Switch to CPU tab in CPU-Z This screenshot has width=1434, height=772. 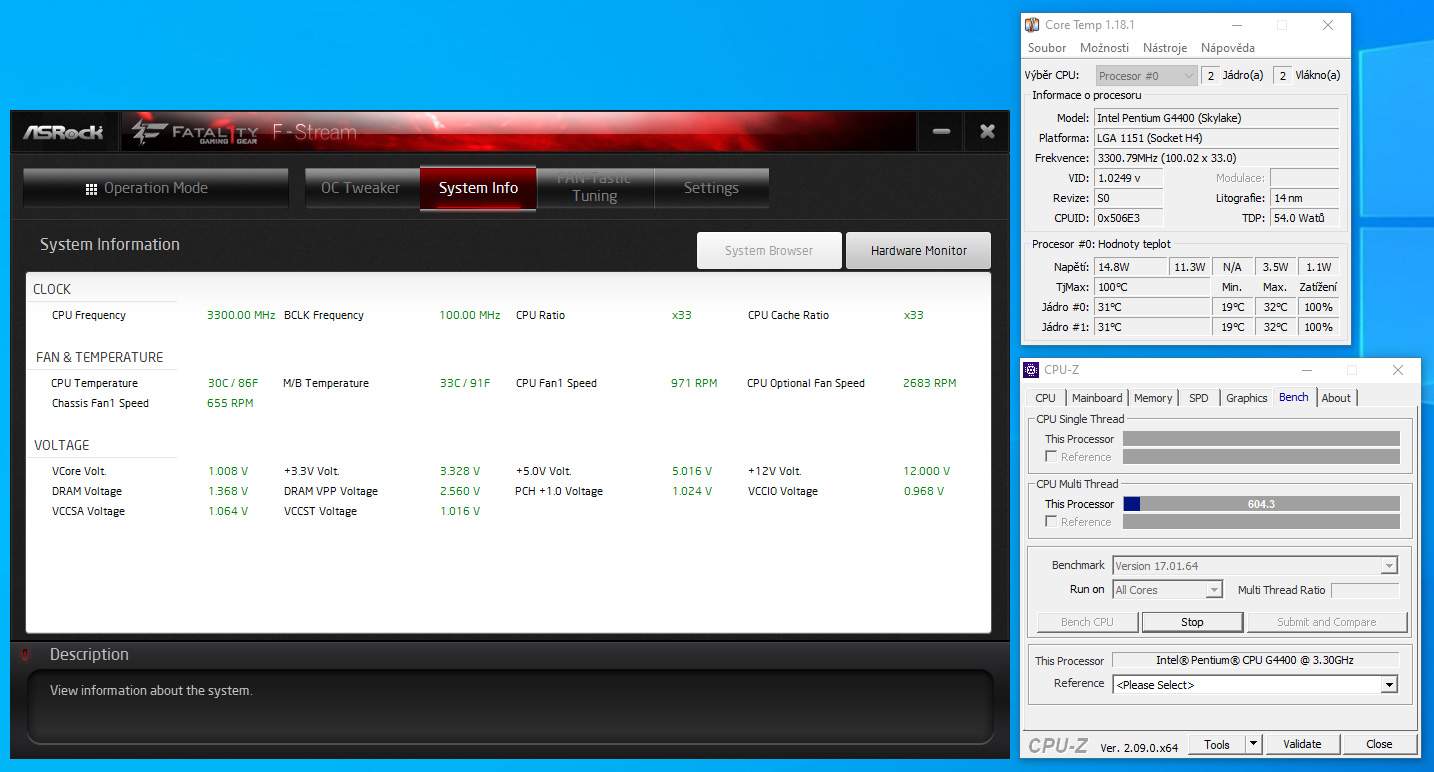1045,398
